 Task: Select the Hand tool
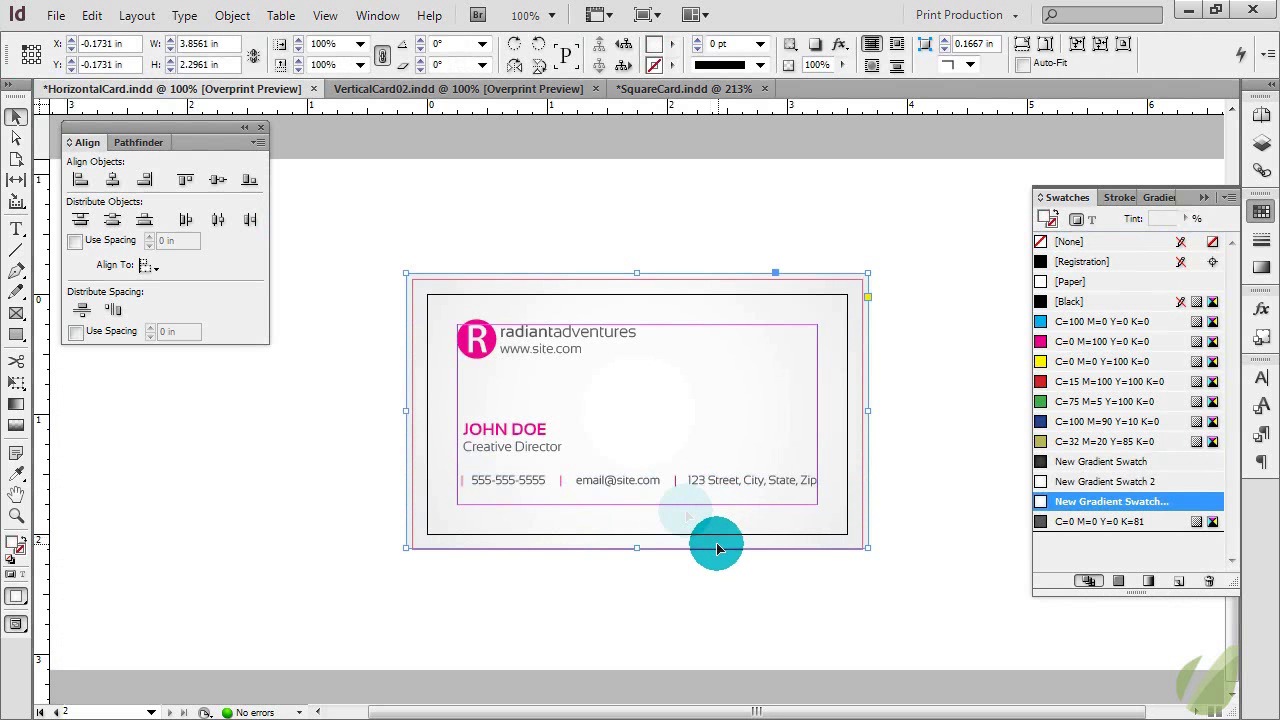click(x=16, y=494)
